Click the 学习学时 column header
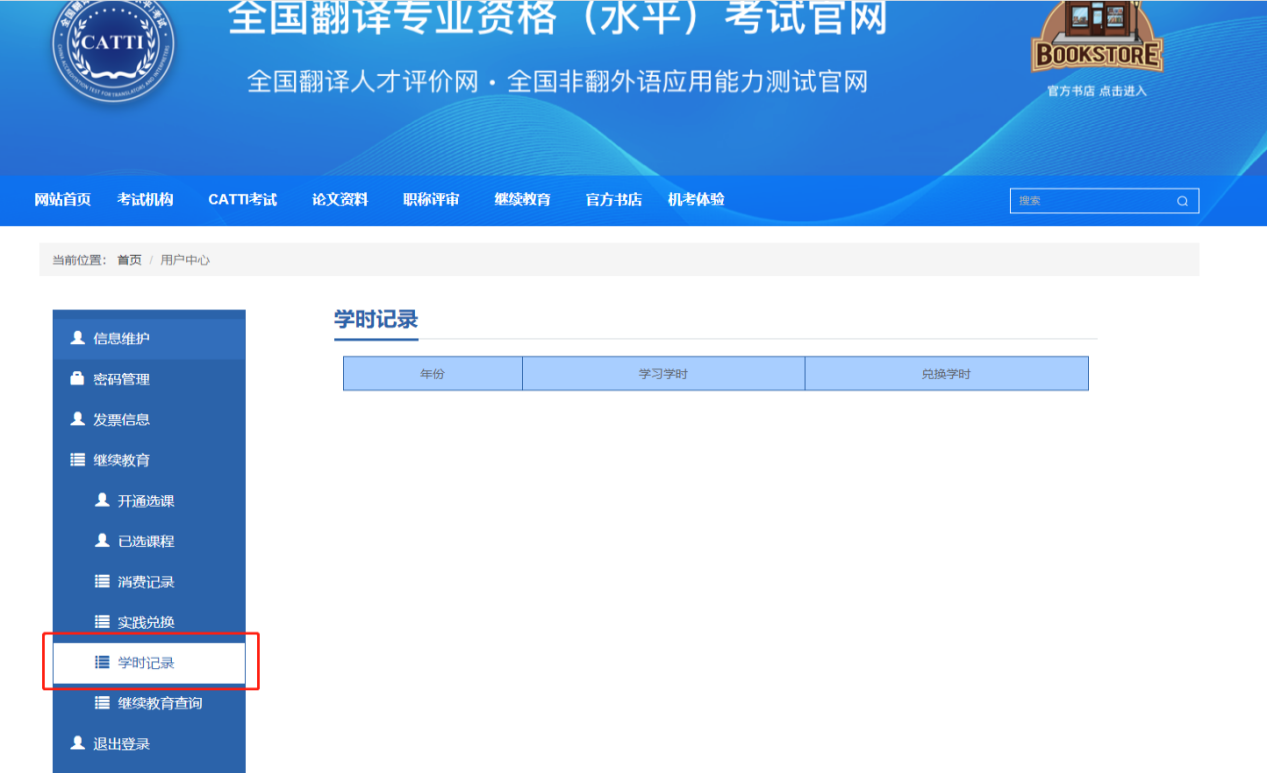 [x=663, y=374]
